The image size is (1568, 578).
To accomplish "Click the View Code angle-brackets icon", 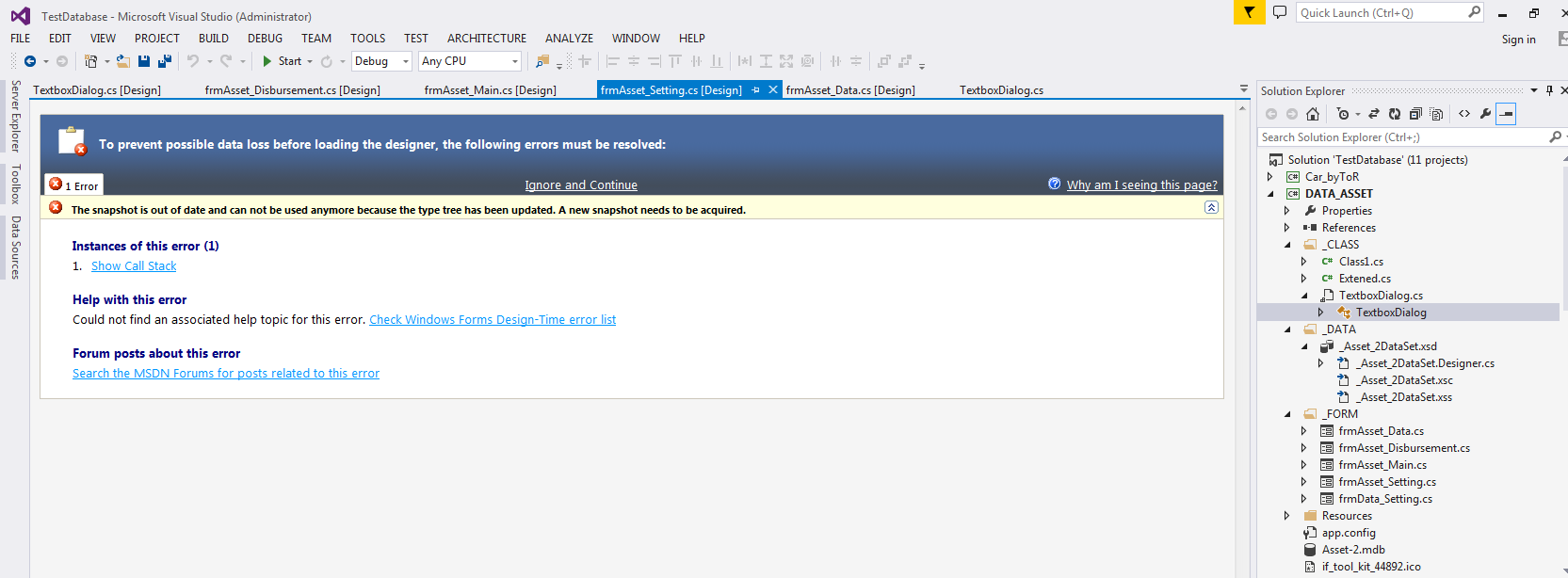I will pyautogui.click(x=1464, y=114).
